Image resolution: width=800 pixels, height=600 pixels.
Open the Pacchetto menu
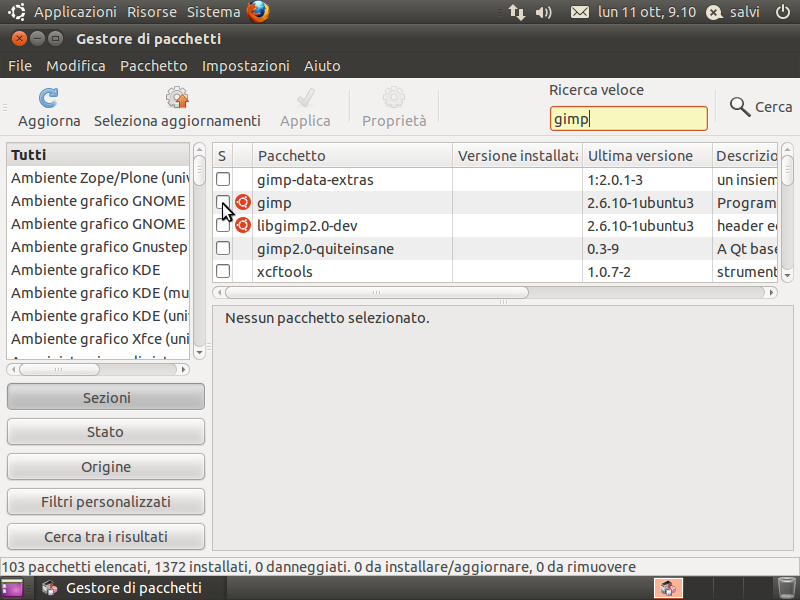point(154,66)
